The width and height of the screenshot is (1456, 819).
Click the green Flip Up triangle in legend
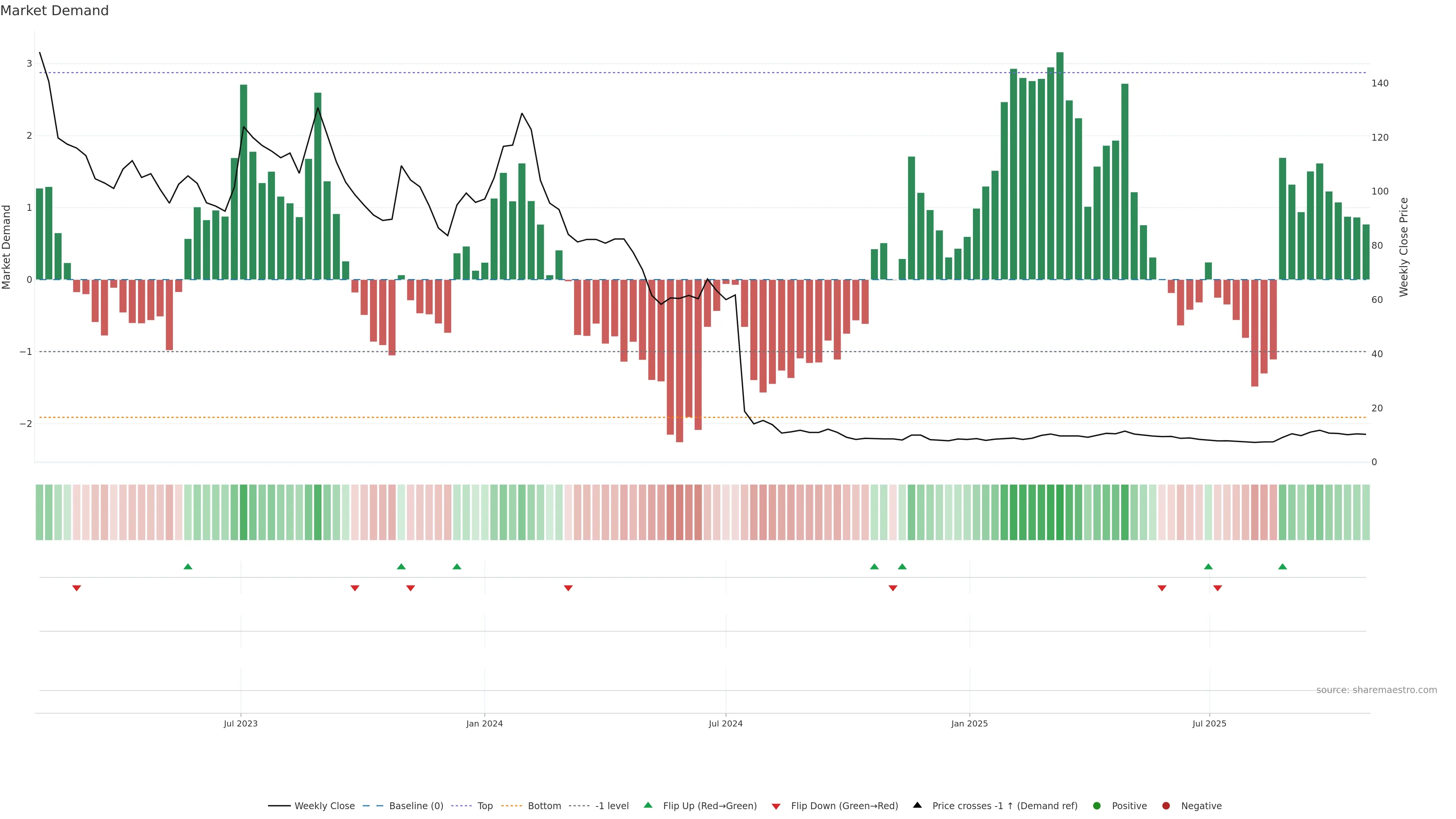(x=648, y=805)
